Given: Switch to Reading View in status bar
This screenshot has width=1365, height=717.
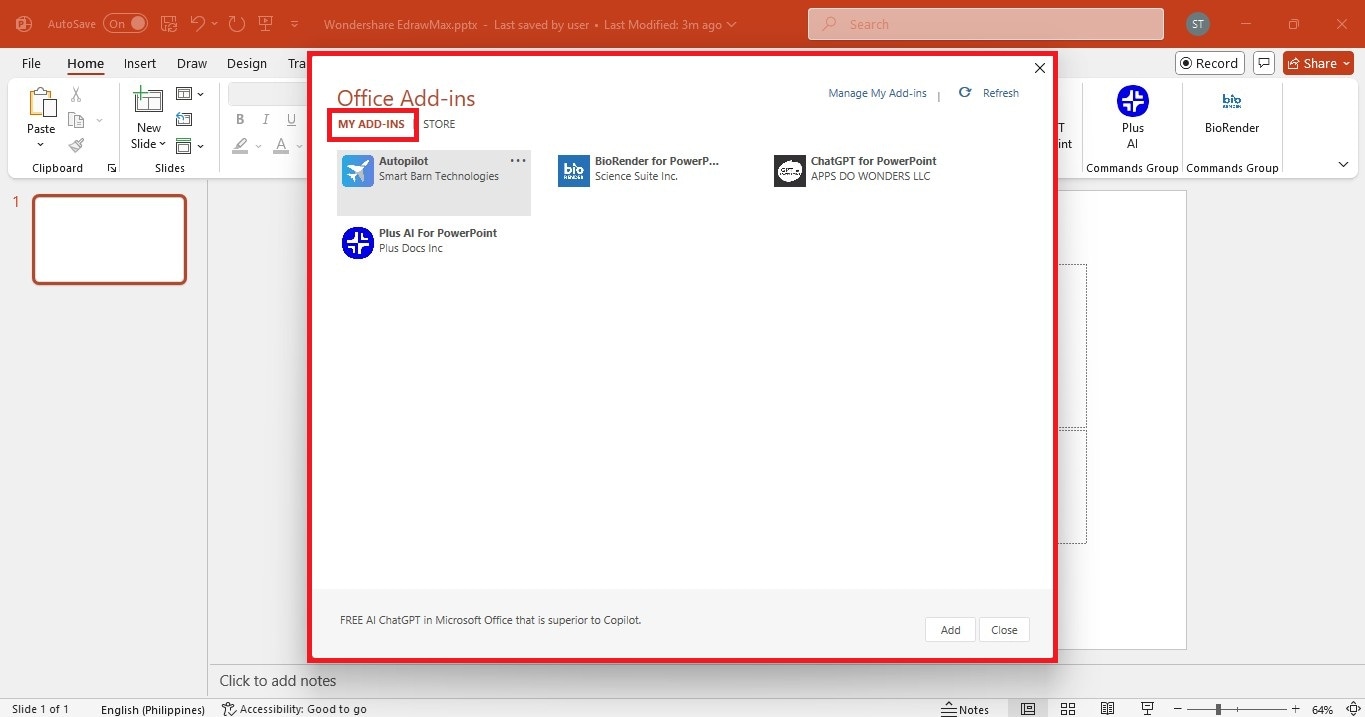Looking at the screenshot, I should click(1108, 709).
